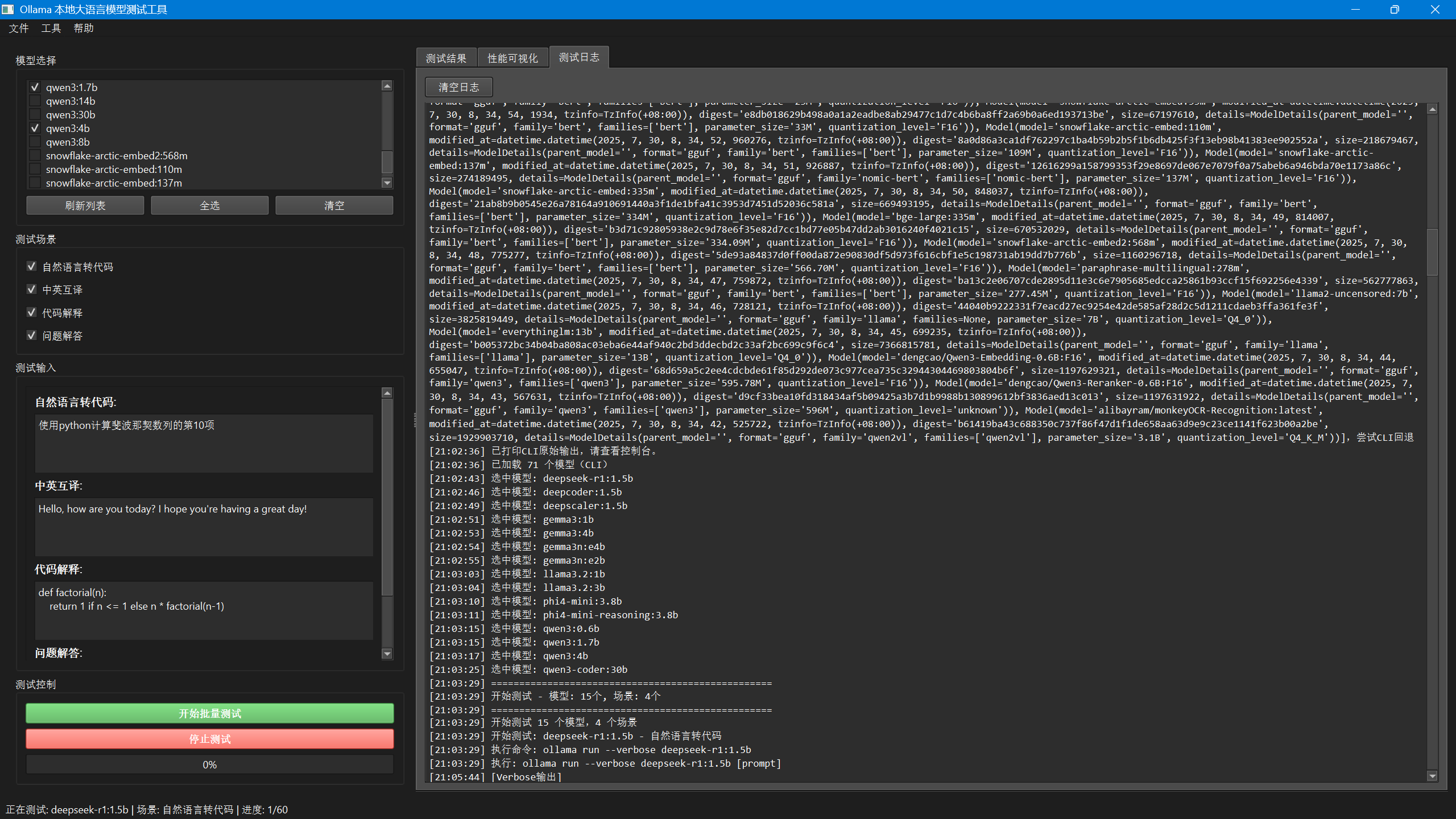The width and height of the screenshot is (1456, 819).
Task: Click the 停止测试 button
Action: [x=209, y=739]
